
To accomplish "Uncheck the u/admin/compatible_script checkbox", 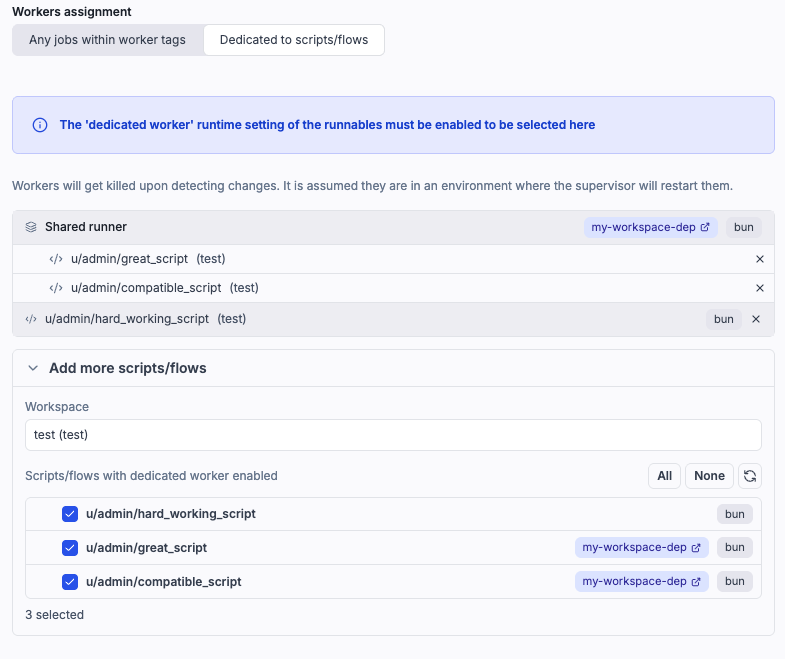I will [x=70, y=581].
